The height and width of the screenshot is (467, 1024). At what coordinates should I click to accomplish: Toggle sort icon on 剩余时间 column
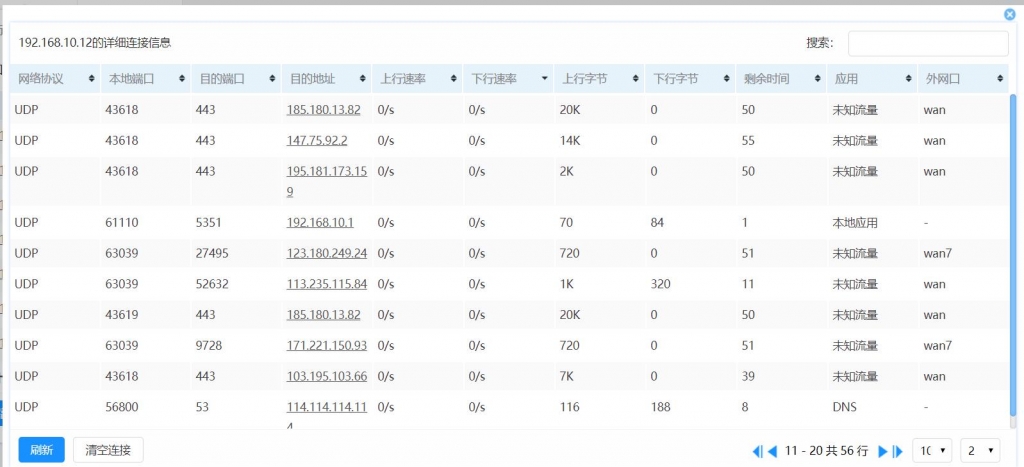pyautogui.click(x=817, y=79)
